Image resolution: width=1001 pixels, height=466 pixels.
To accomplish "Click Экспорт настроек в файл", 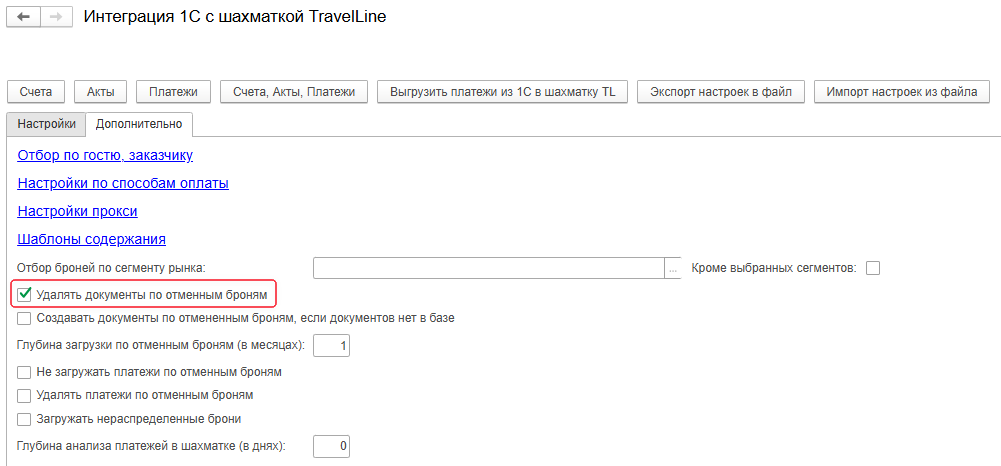I will (x=721, y=92).
